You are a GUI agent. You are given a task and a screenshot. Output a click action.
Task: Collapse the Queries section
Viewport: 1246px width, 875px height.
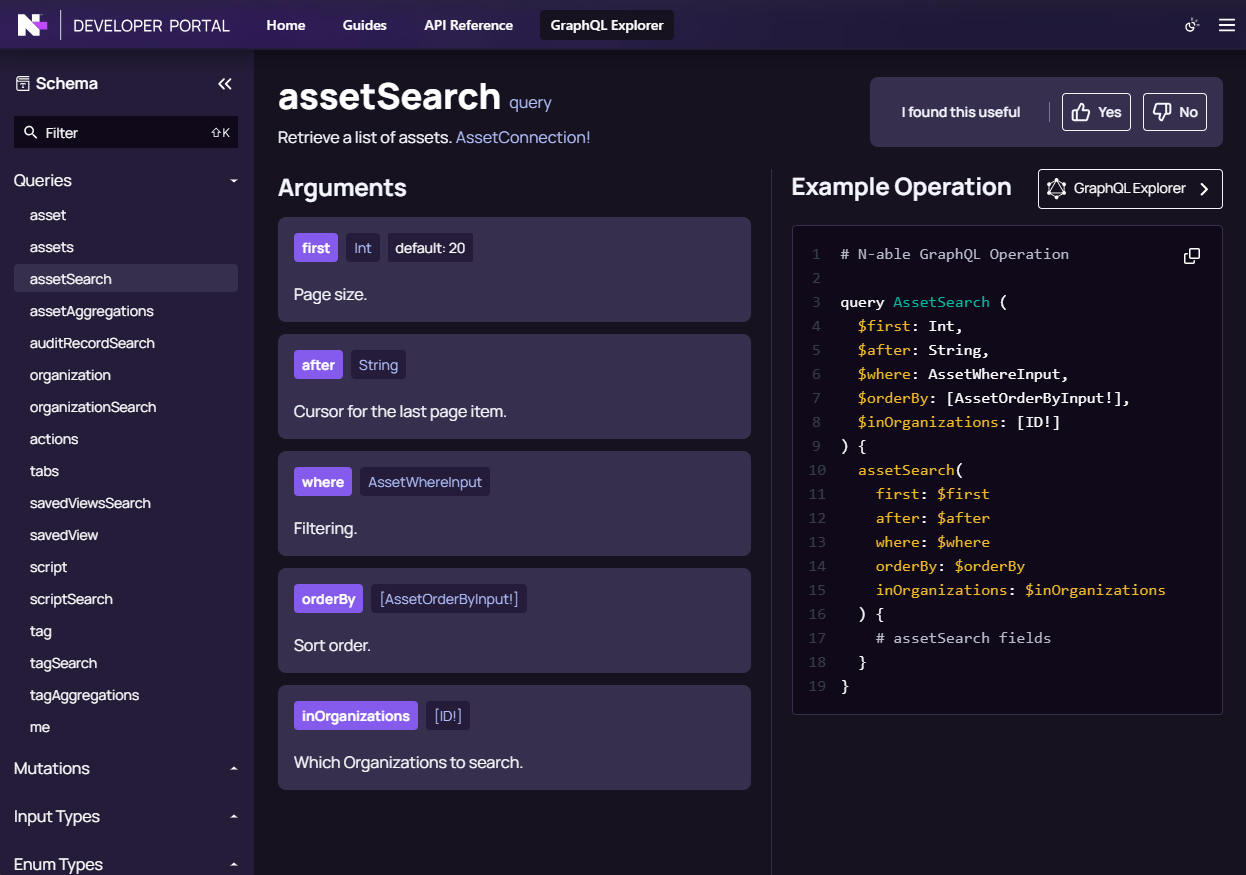click(x=126, y=181)
